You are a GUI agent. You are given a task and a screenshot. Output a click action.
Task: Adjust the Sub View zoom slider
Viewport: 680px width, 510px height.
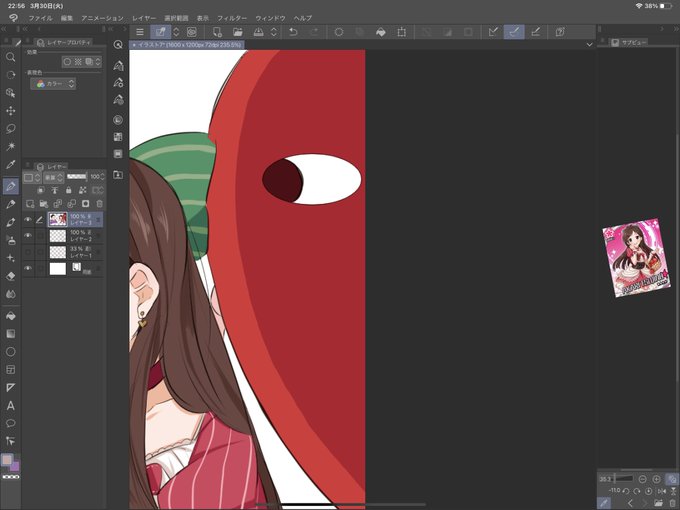point(624,479)
